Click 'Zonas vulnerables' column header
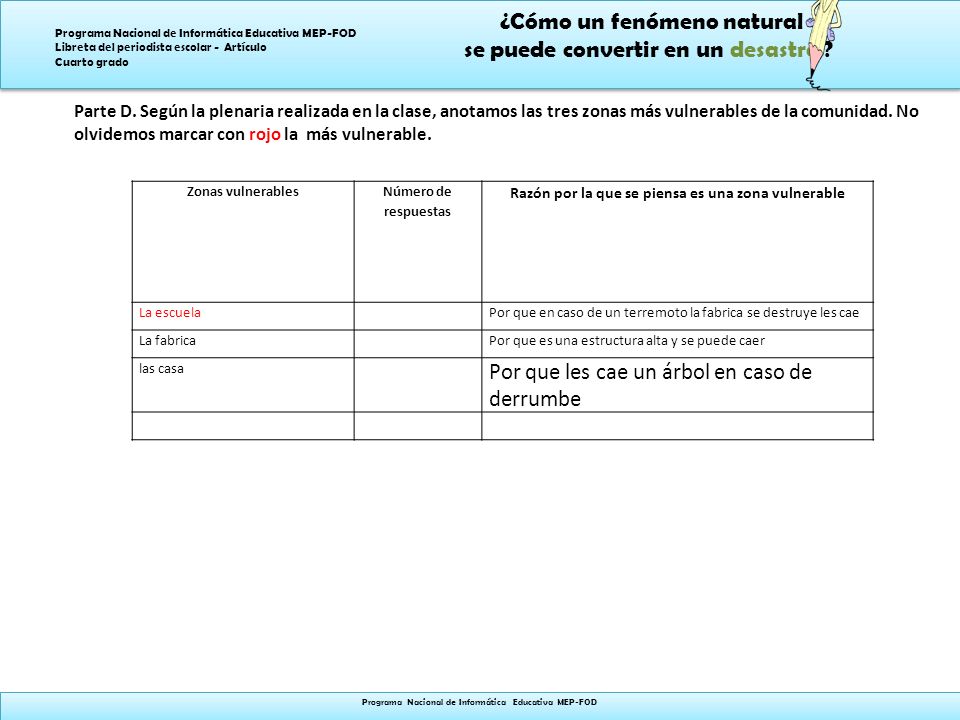 tap(243, 241)
